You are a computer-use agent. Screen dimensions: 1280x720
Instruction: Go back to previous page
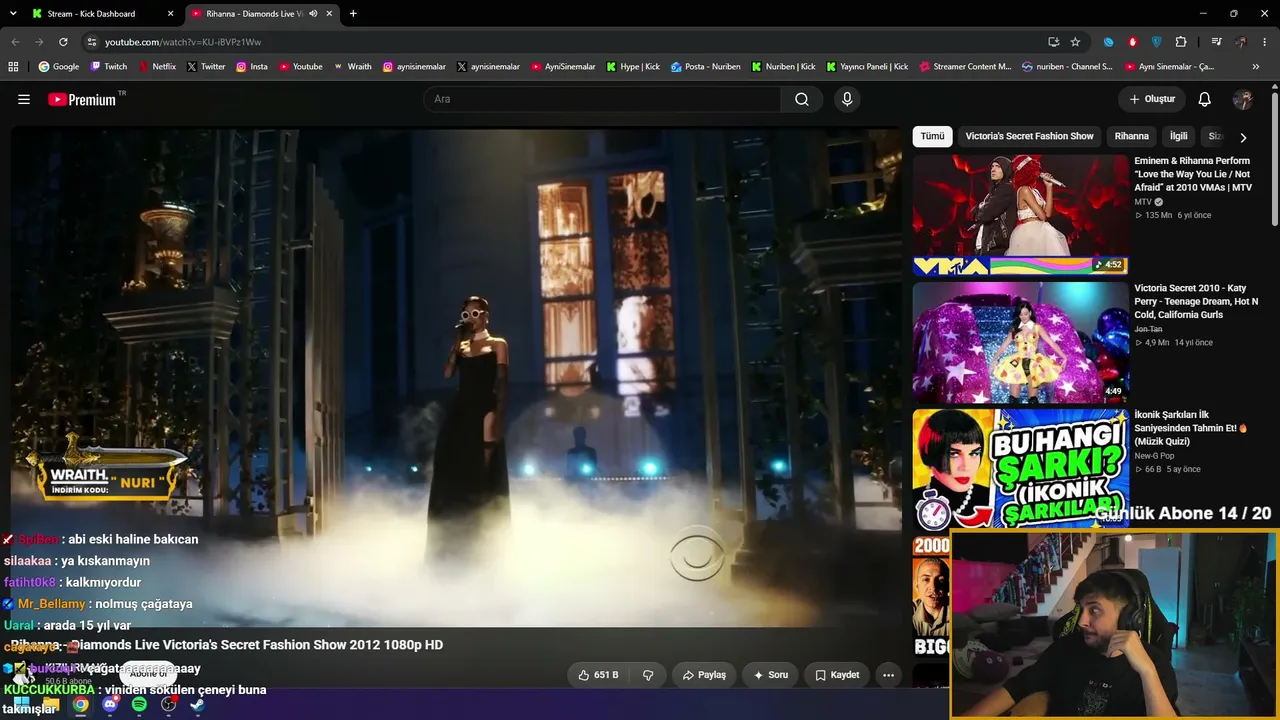15,42
